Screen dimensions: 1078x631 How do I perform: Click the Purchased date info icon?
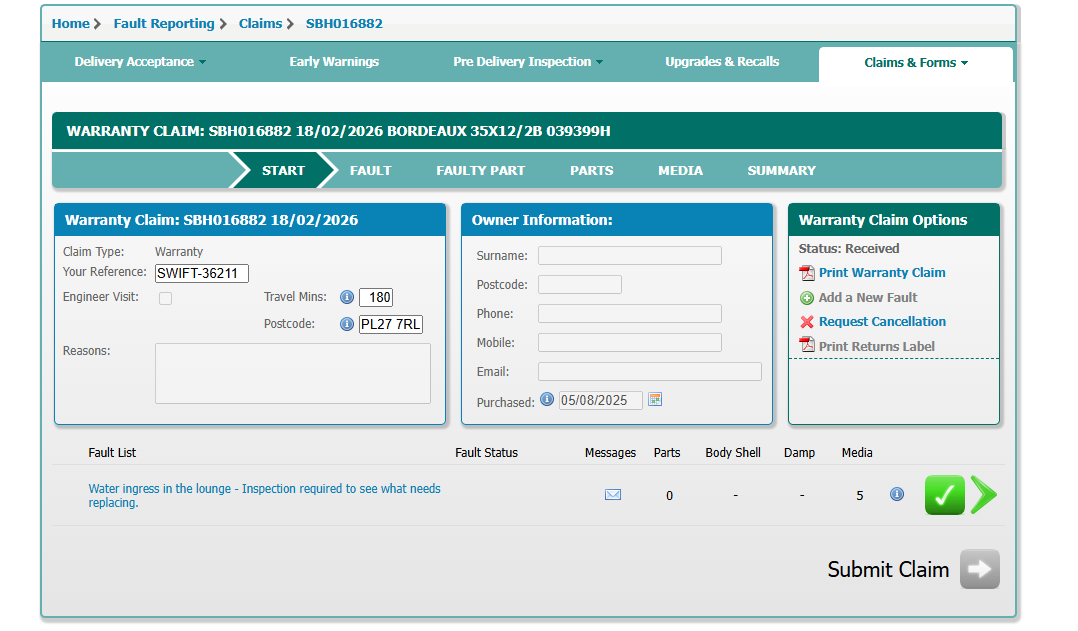tap(547, 399)
